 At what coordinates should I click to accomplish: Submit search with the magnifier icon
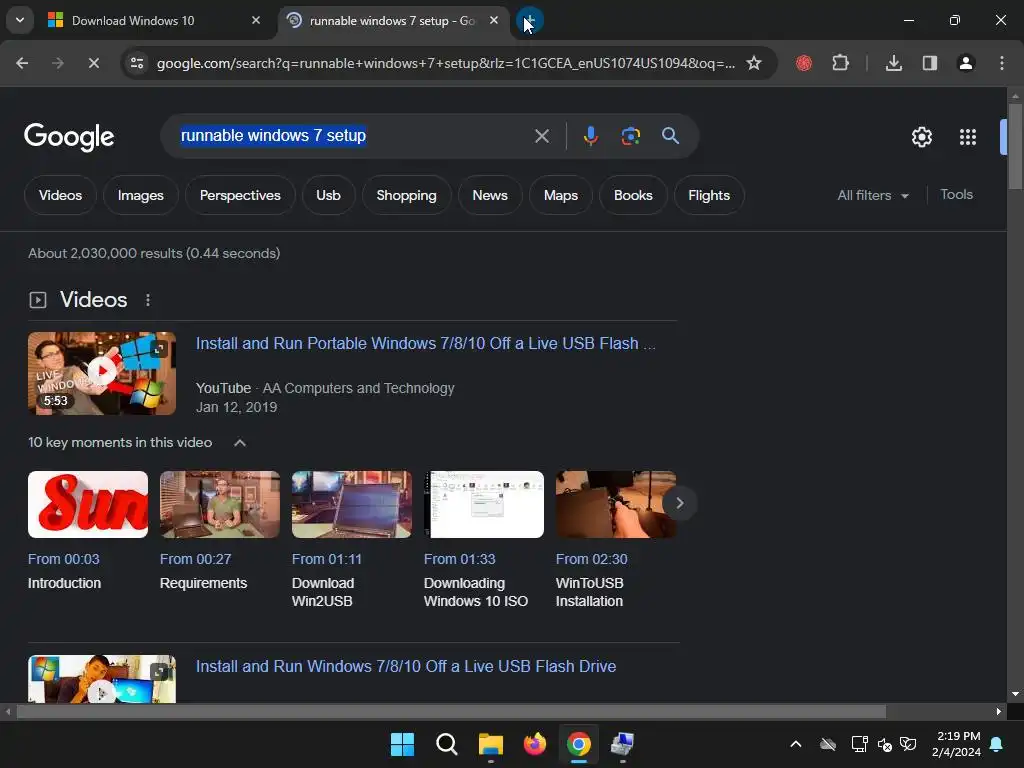point(671,136)
